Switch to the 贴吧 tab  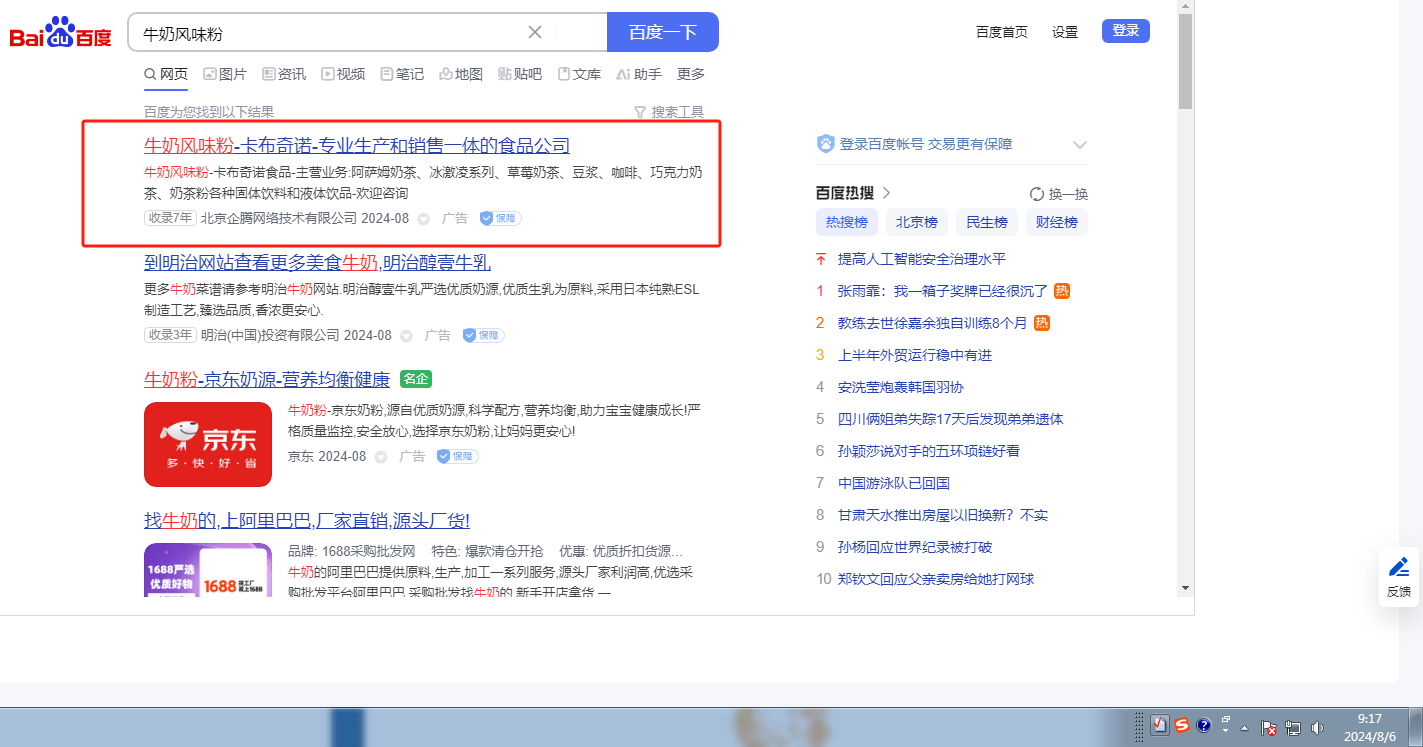[520, 74]
